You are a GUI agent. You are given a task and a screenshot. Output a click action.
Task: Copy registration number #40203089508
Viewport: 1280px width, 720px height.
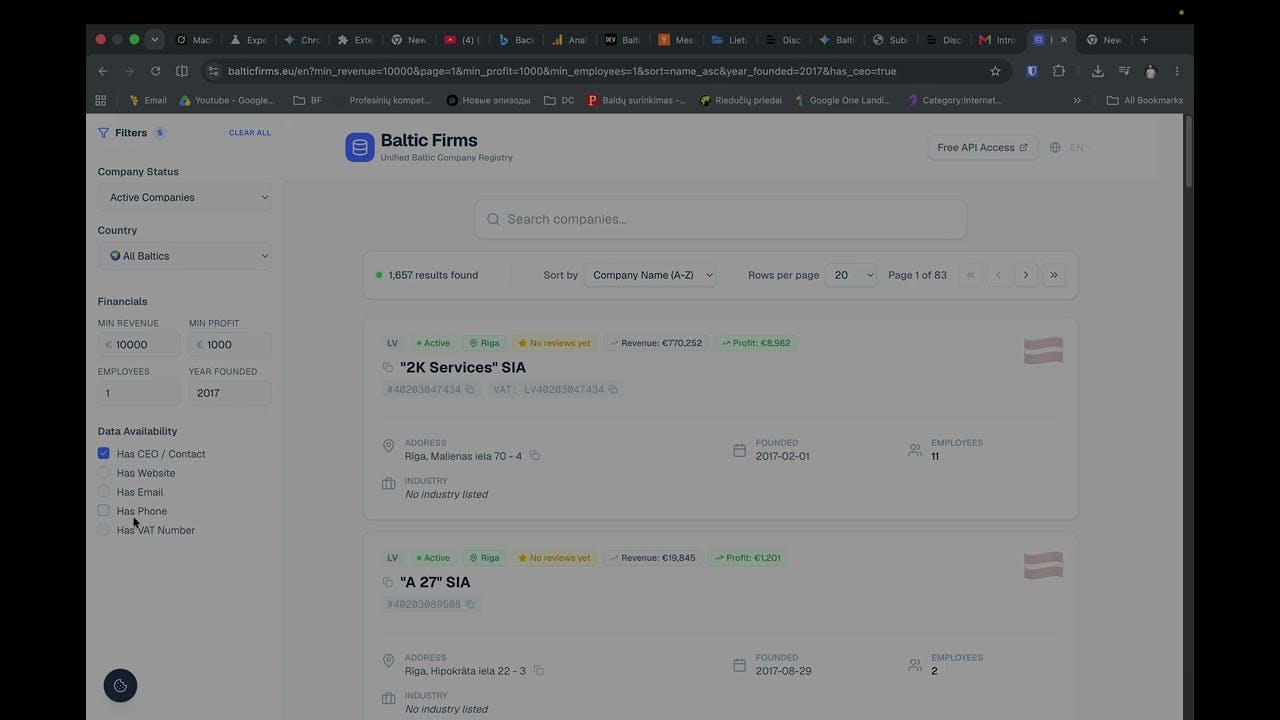(x=470, y=605)
